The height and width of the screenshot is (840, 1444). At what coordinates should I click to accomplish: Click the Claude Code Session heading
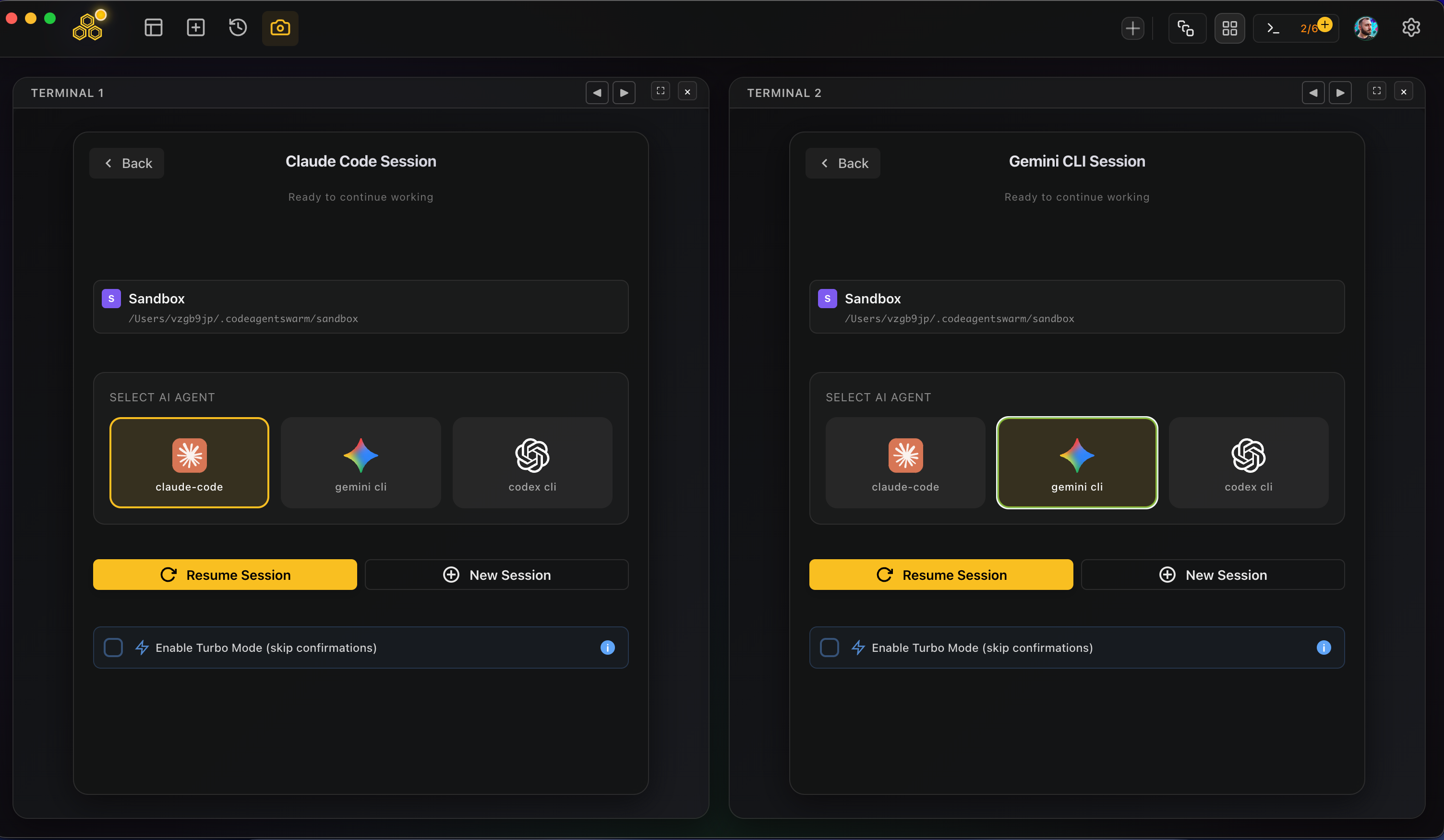tap(361, 162)
